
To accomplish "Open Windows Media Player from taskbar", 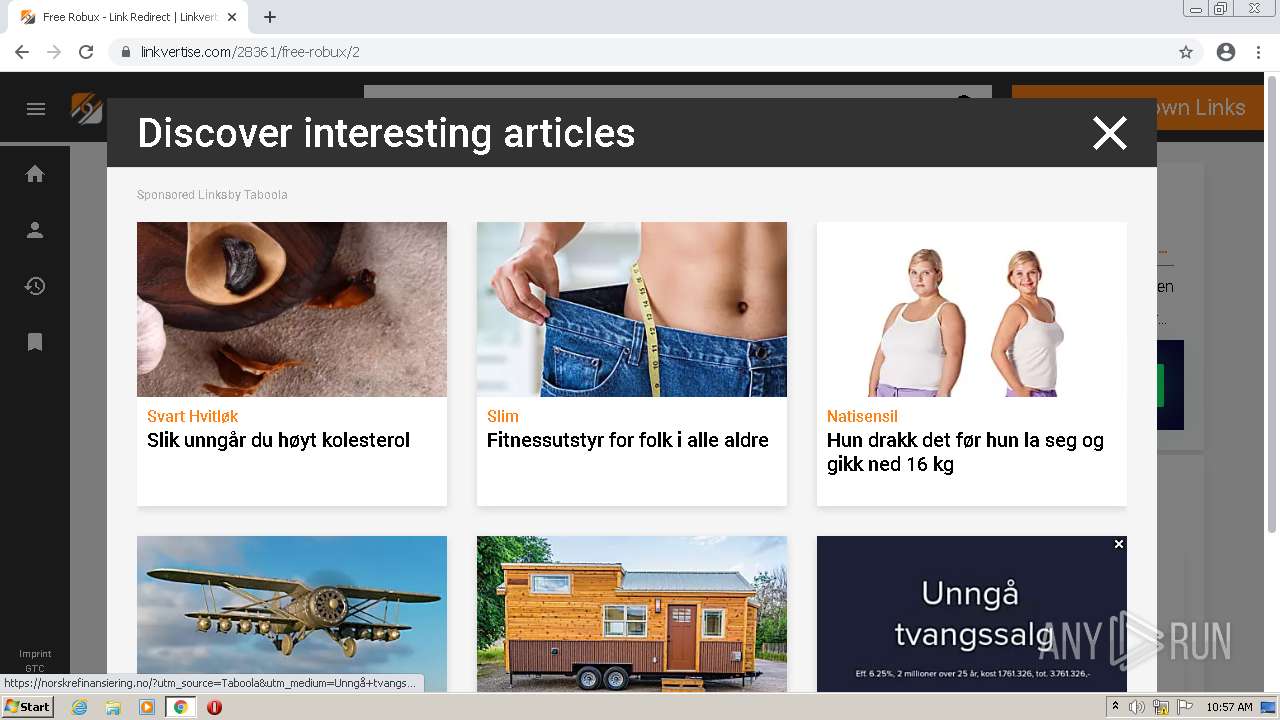I will pyautogui.click(x=147, y=707).
